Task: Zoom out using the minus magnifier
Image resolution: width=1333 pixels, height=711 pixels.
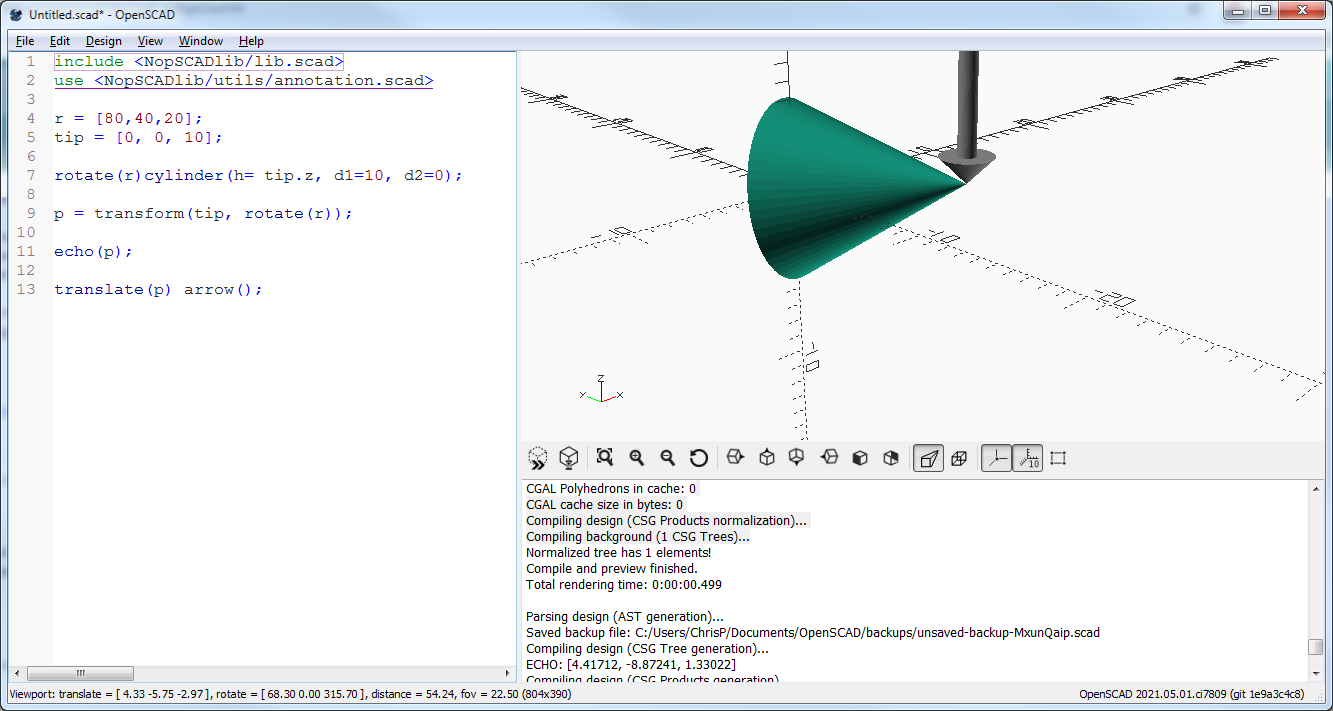Action: (x=667, y=458)
